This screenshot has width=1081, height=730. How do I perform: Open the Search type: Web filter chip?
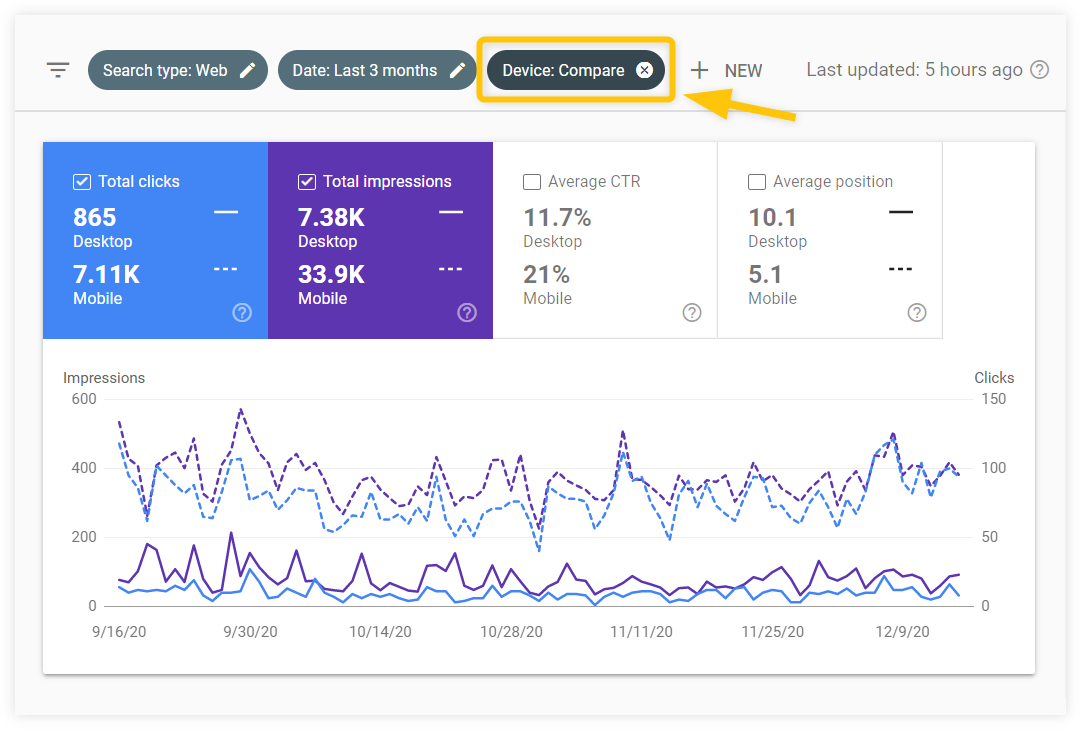pyautogui.click(x=165, y=70)
